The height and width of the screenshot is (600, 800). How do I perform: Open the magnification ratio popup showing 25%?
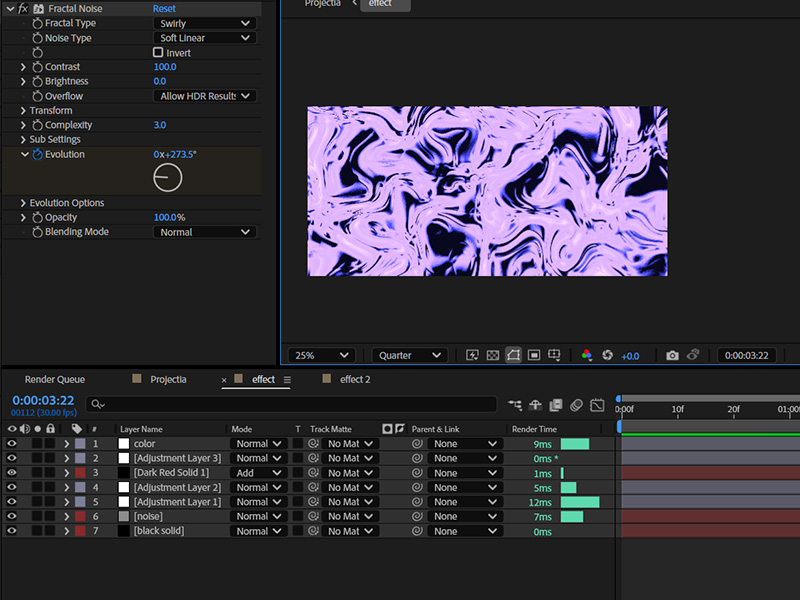tap(320, 354)
